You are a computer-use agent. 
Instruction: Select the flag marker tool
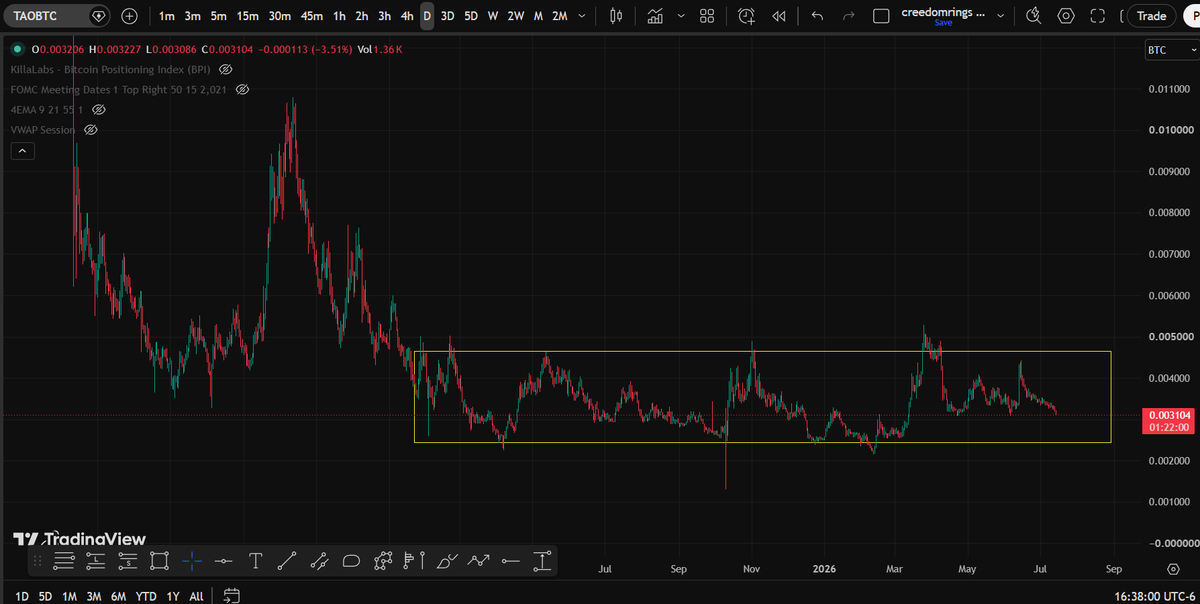[x=409, y=560]
